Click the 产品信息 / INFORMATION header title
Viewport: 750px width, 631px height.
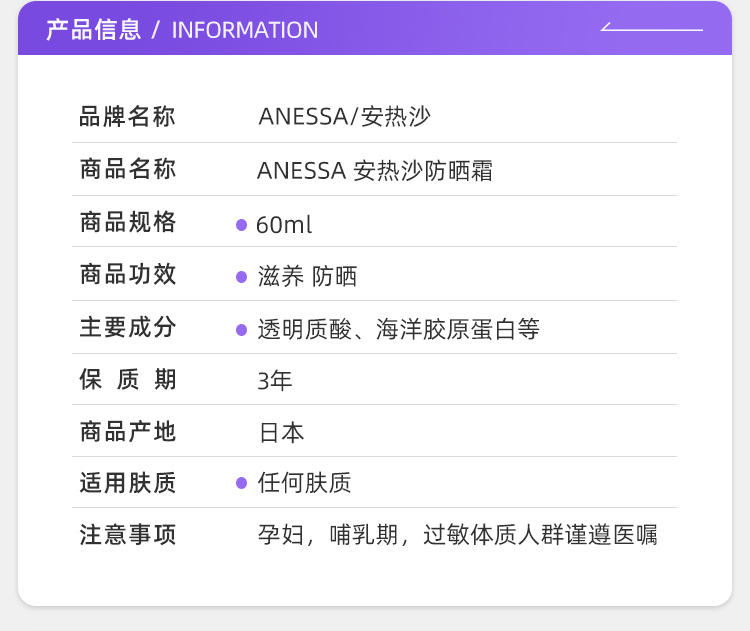182,30
